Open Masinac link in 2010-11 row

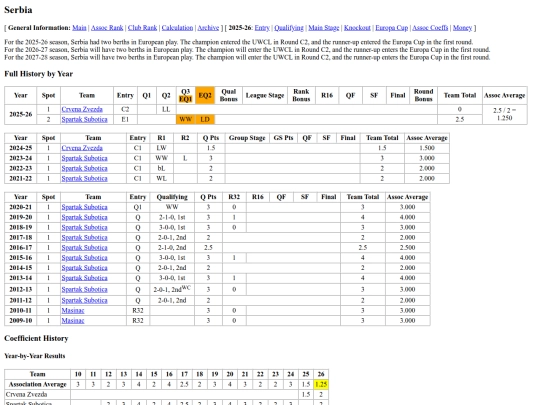[73, 310]
